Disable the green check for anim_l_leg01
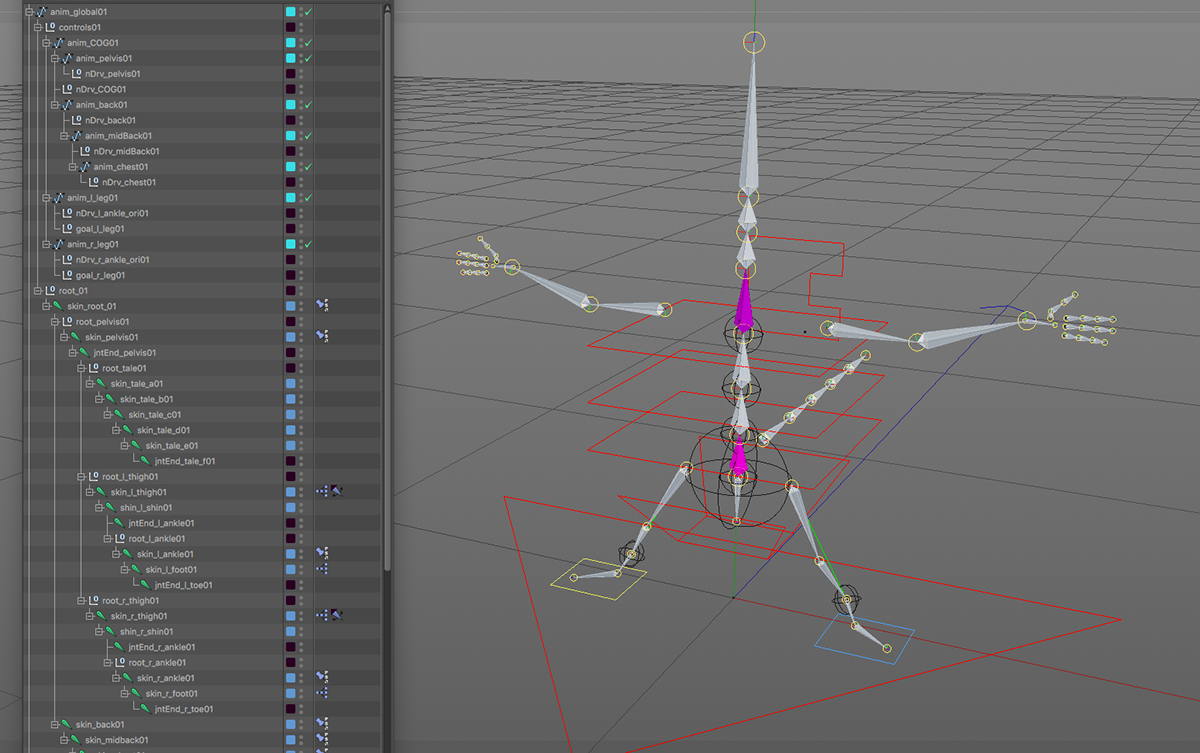This screenshot has width=1200, height=753. 309,198
